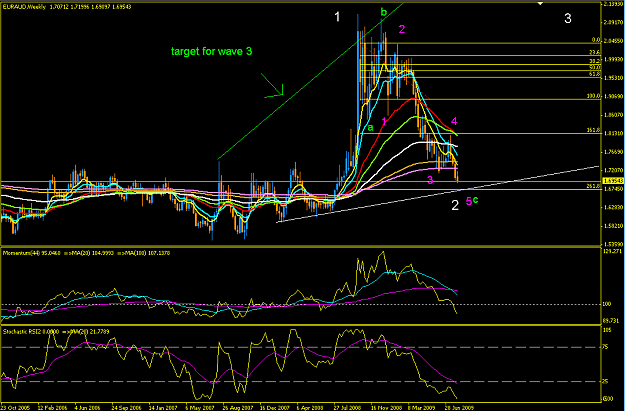This screenshot has width=625, height=411.
Task: Select the magenta '4' wave label
Action: click(x=454, y=121)
